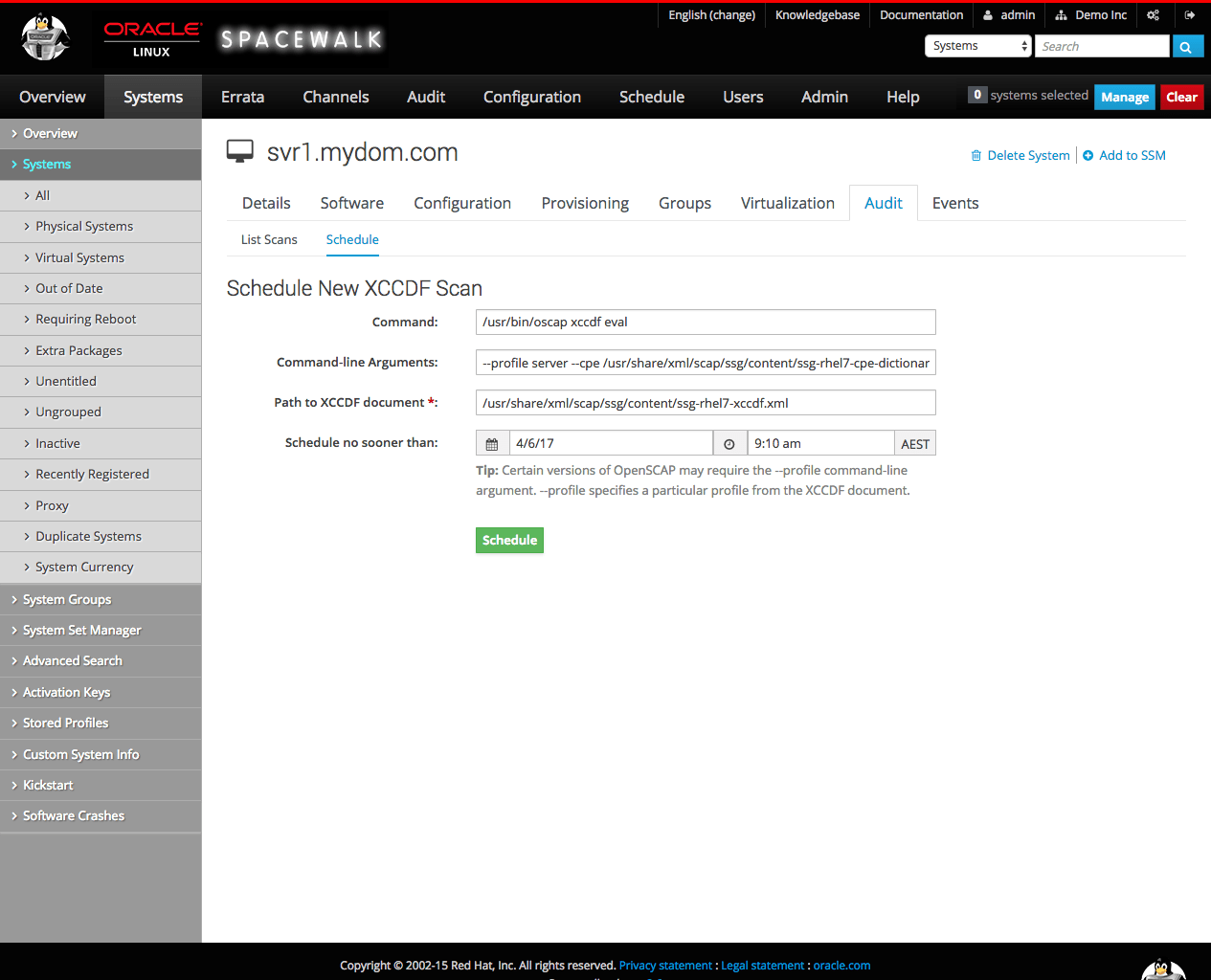This screenshot has width=1211, height=980.
Task: Open the Systems search scope dropdown
Action: click(x=977, y=46)
